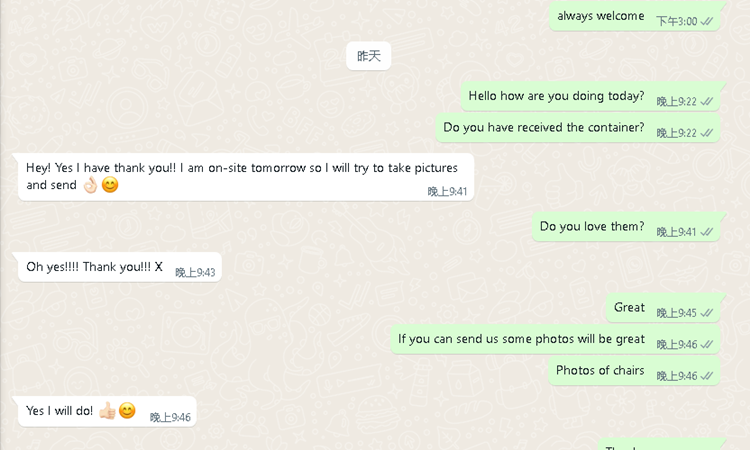Click the smiley emoji in "Yes I will do!"

pyautogui.click(x=127, y=411)
